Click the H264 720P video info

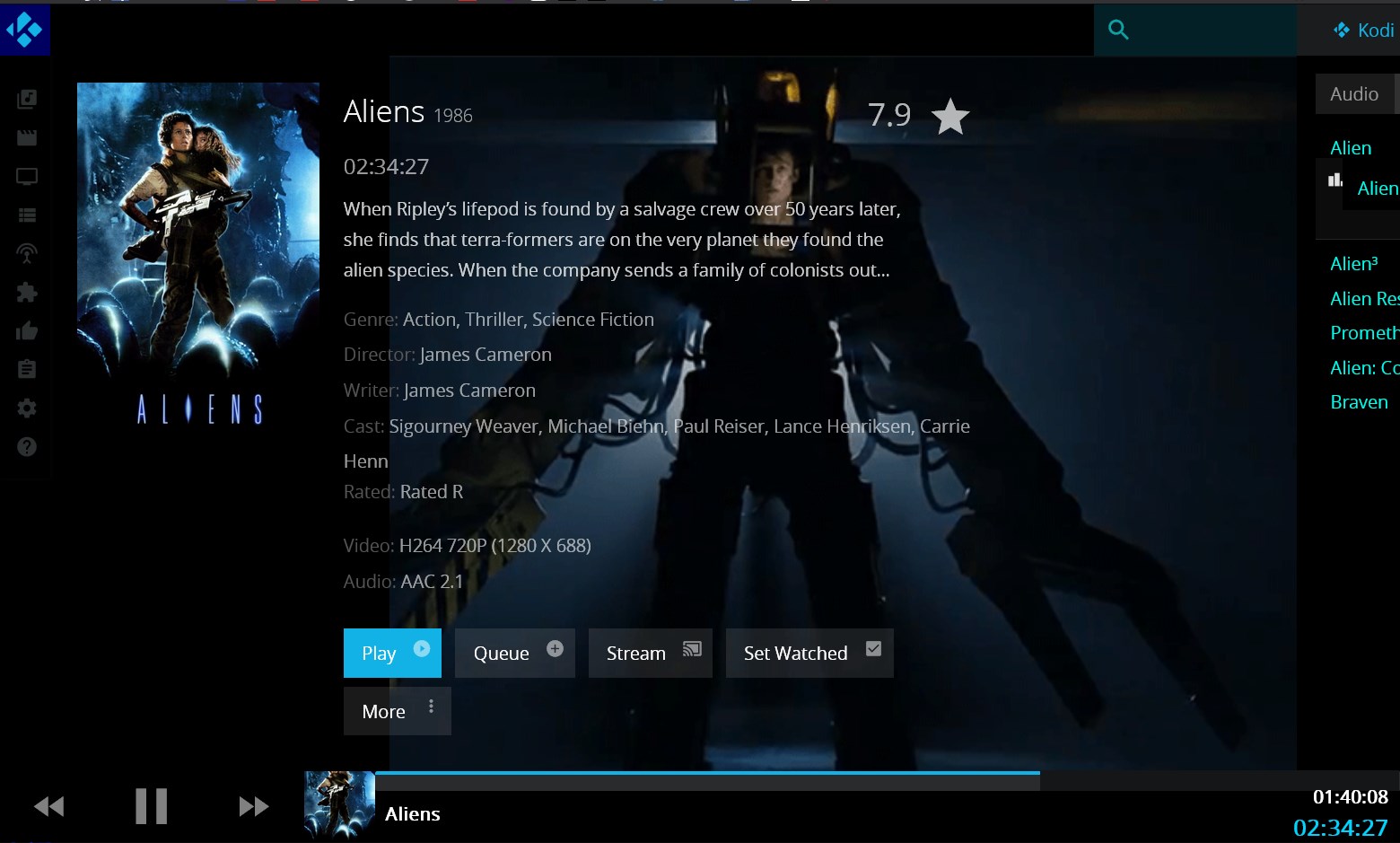click(x=494, y=546)
